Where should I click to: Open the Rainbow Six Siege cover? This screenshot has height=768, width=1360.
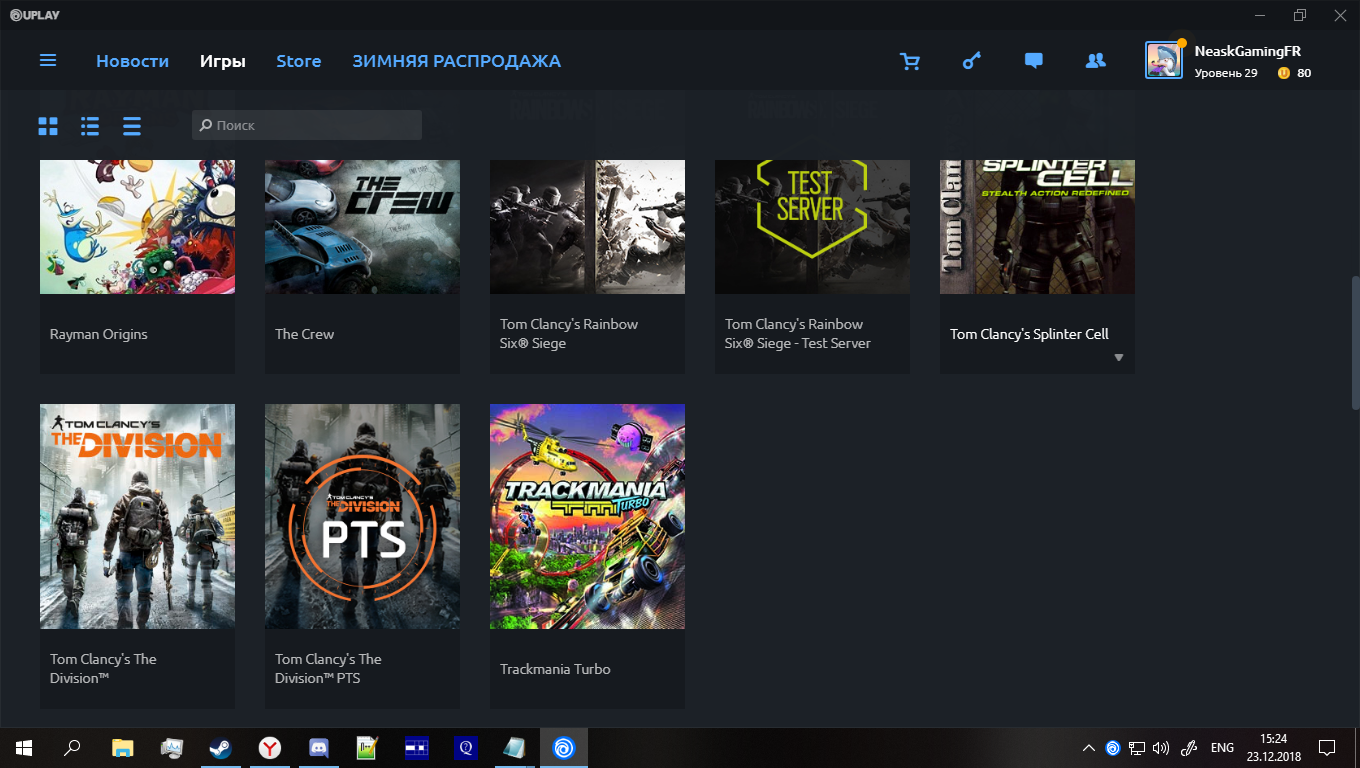coord(587,227)
